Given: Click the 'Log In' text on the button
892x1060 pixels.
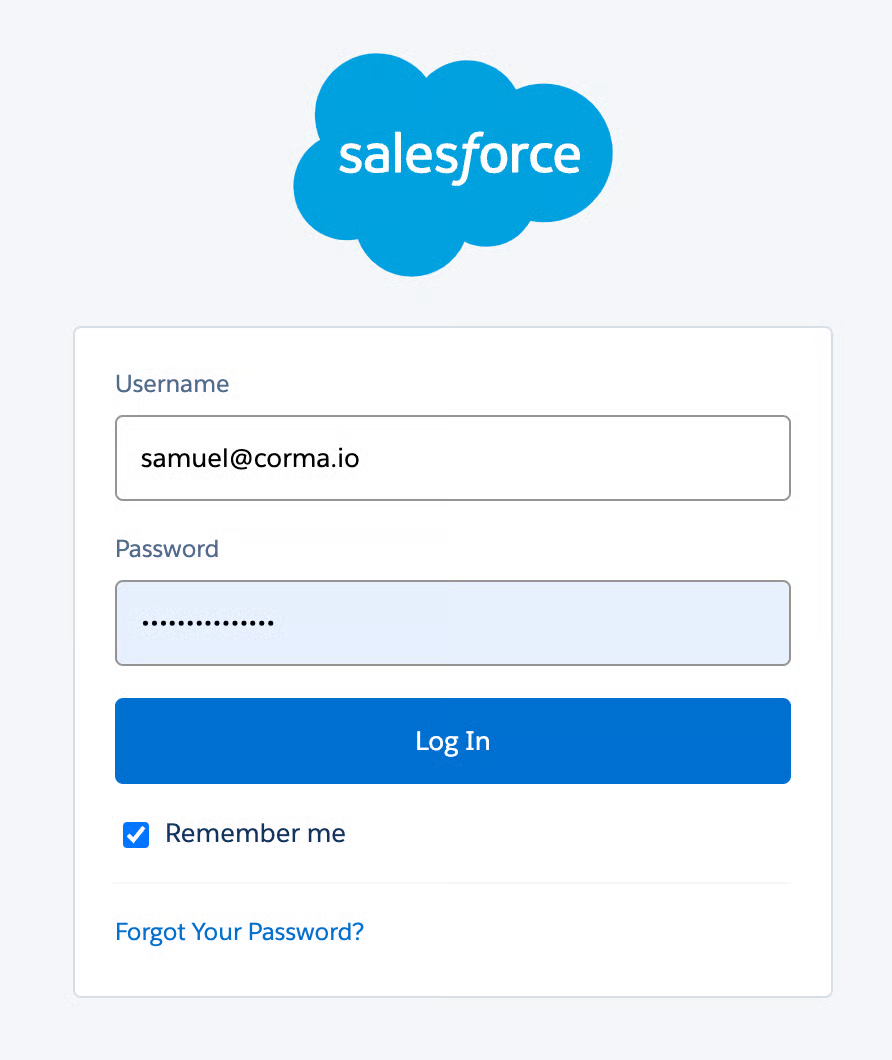Looking at the screenshot, I should (x=452, y=741).
